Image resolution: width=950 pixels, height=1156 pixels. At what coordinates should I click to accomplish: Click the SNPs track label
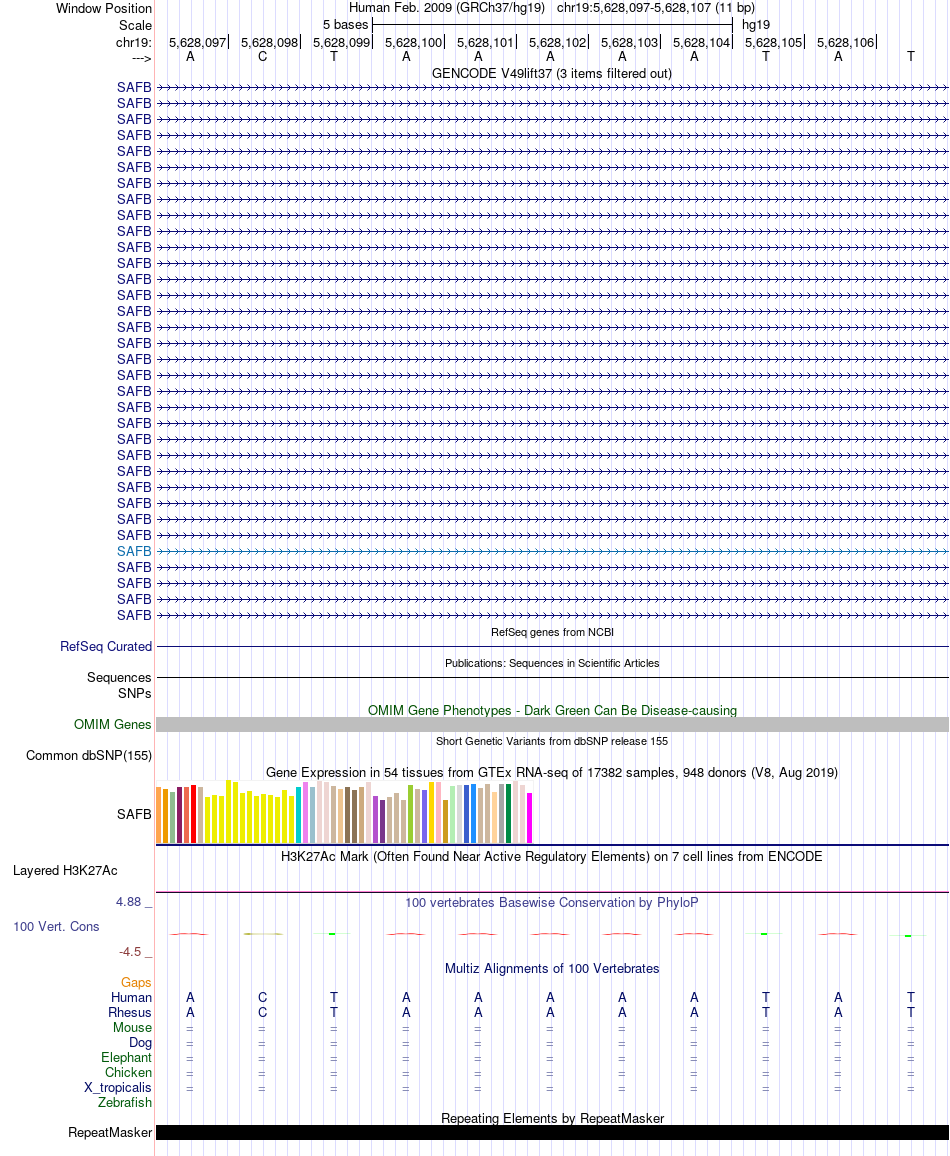click(134, 694)
